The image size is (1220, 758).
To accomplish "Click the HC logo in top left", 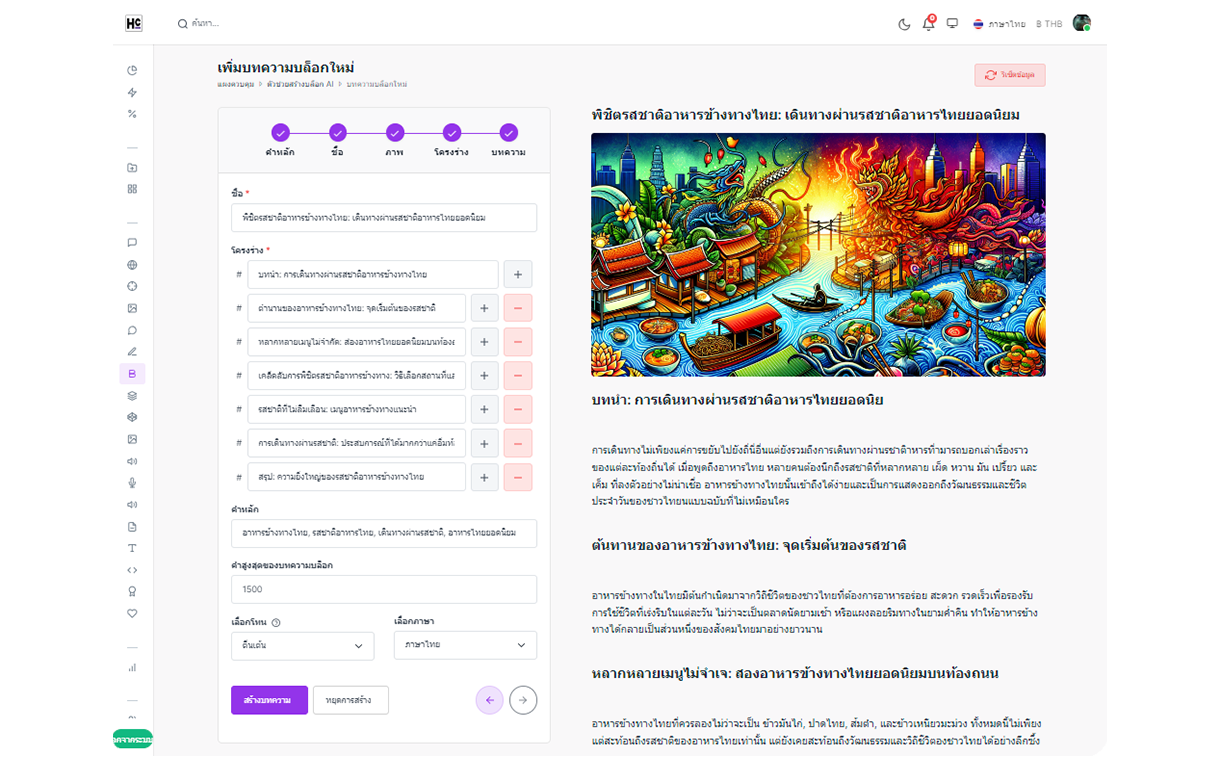I will [134, 23].
